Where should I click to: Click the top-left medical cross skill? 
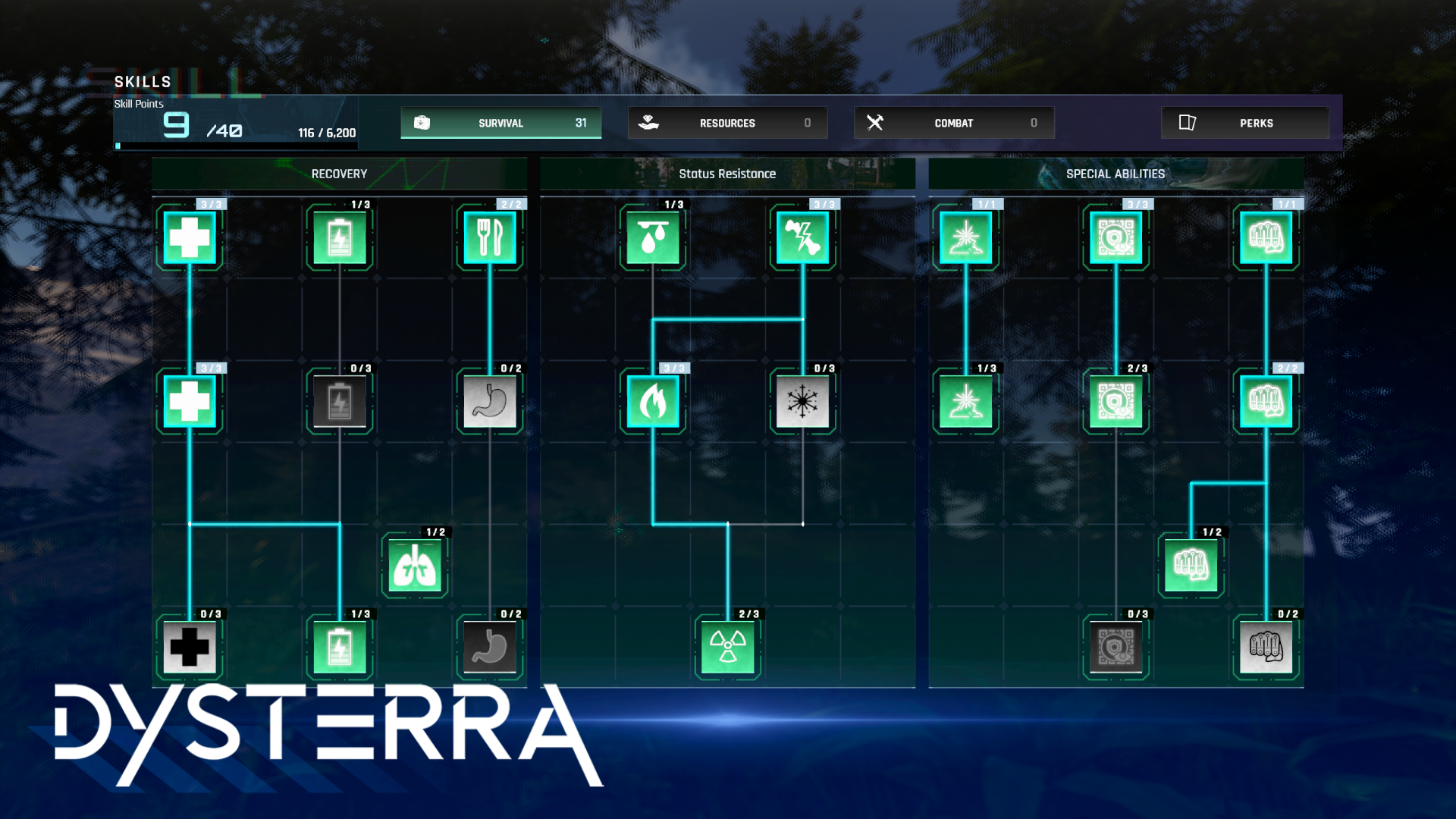pos(190,238)
